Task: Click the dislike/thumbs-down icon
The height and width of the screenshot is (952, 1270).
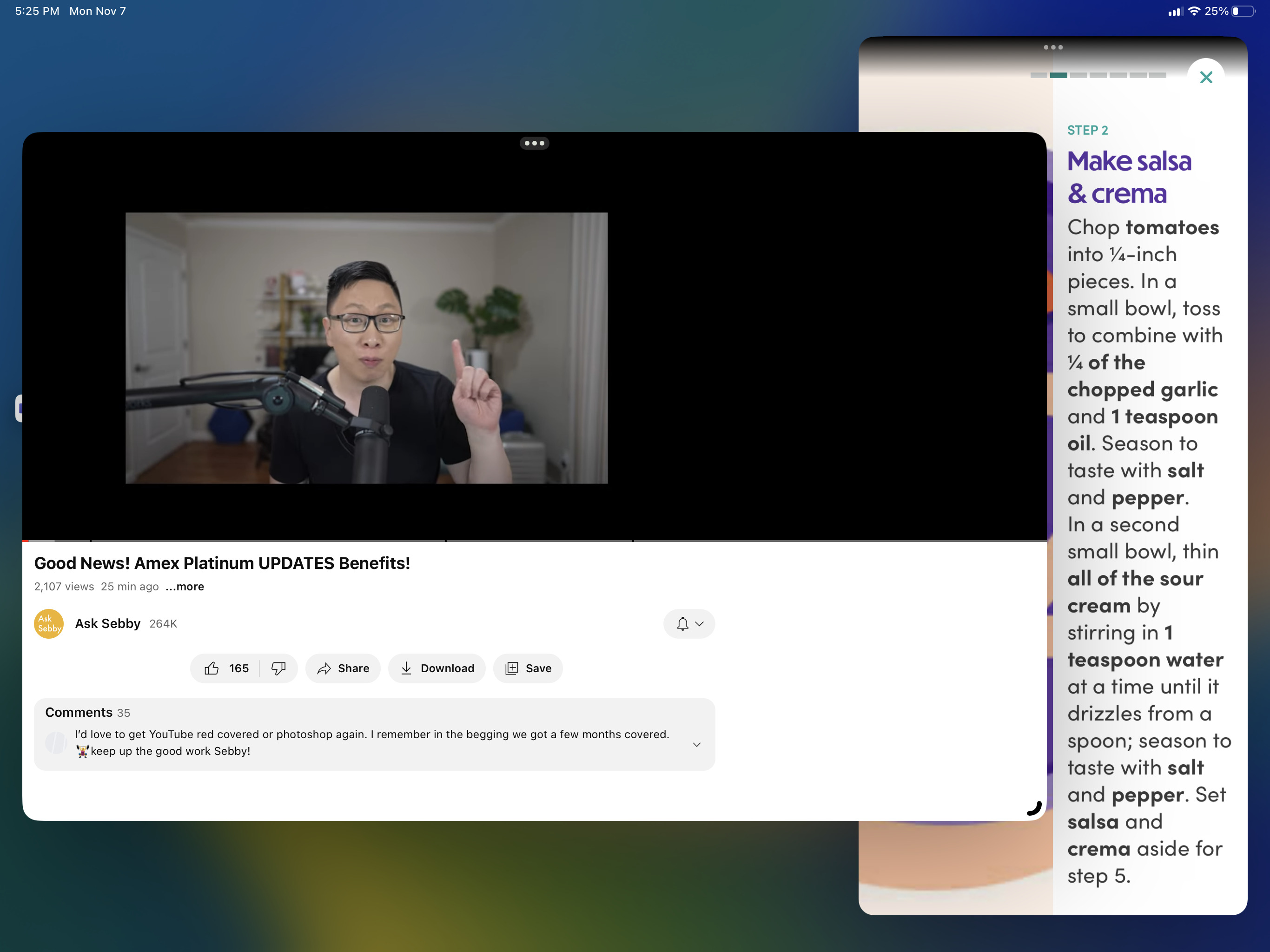Action: (x=279, y=668)
